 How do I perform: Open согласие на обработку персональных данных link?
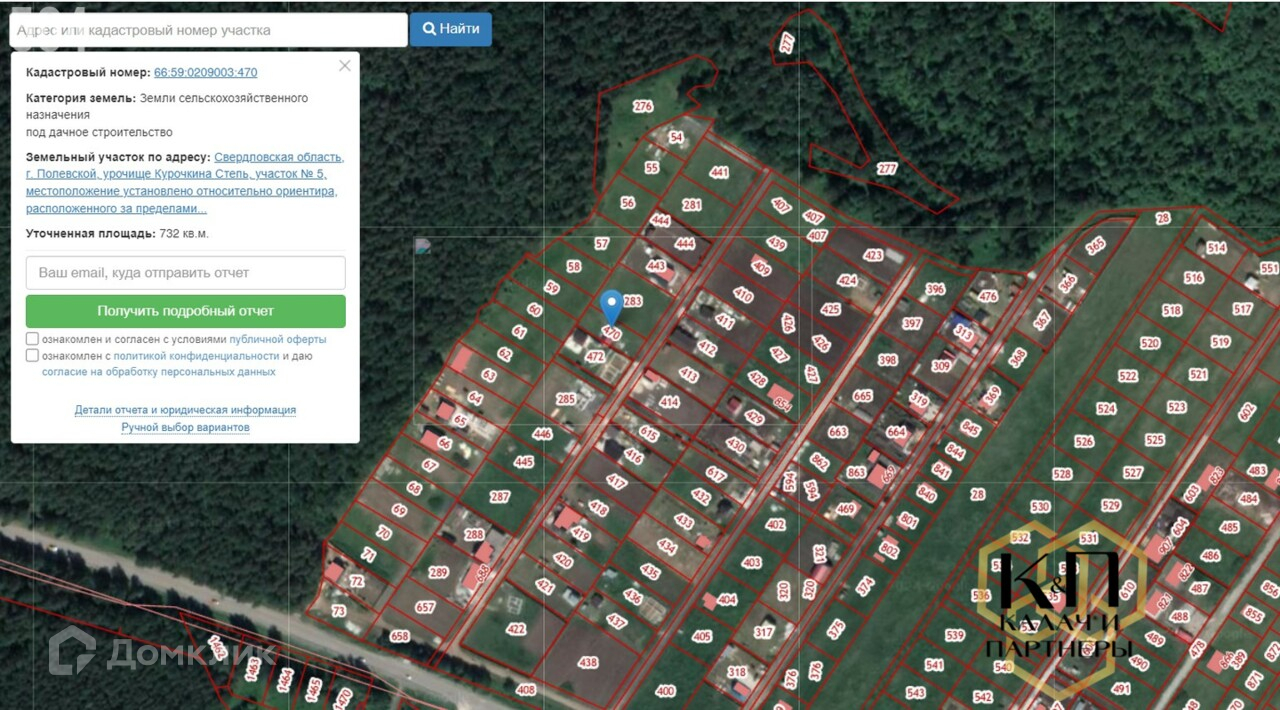[x=158, y=372]
